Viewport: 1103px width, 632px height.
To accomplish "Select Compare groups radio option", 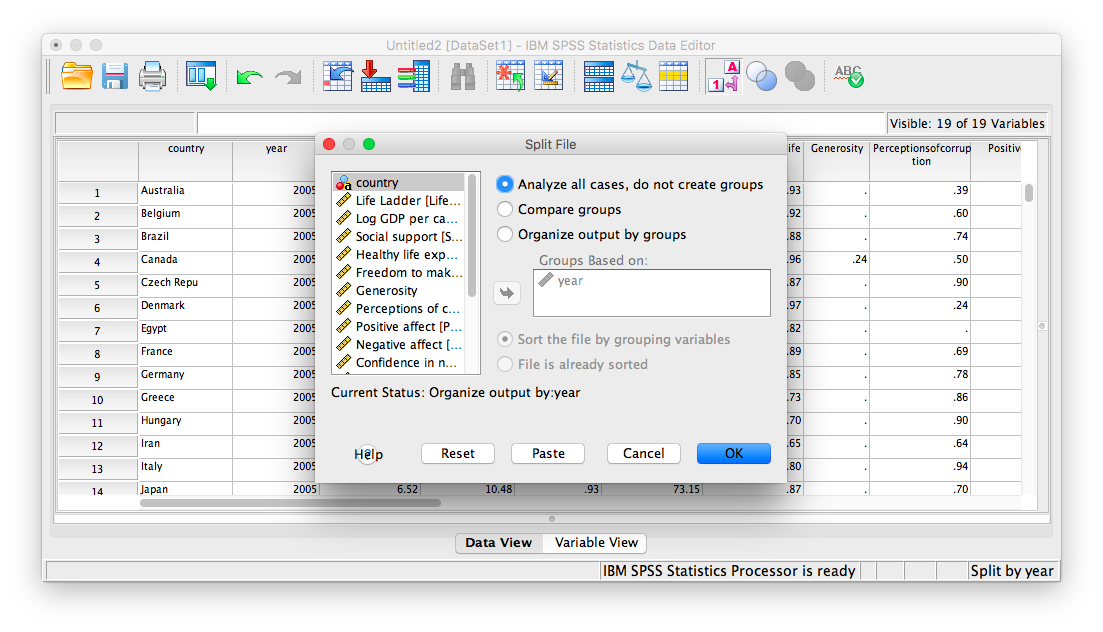I will point(504,210).
